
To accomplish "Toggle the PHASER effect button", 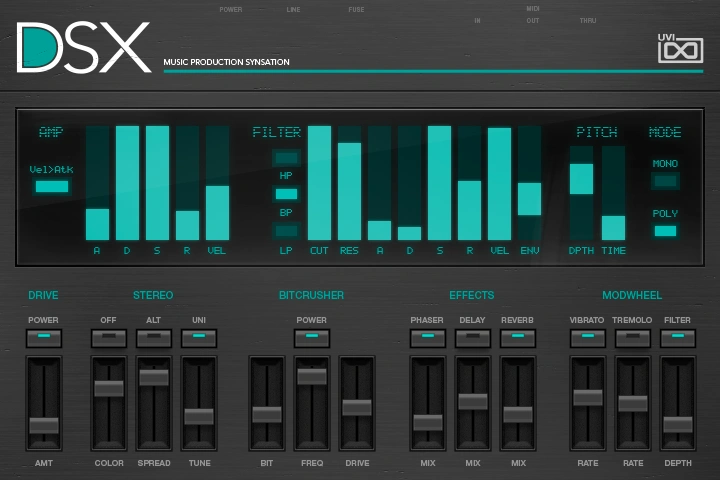I will (428, 339).
